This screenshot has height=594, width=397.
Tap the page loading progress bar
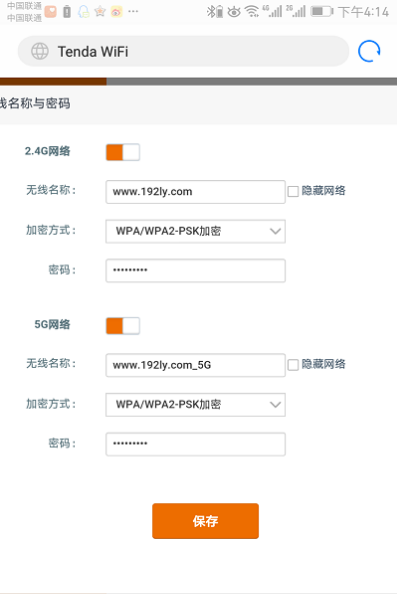198,81
